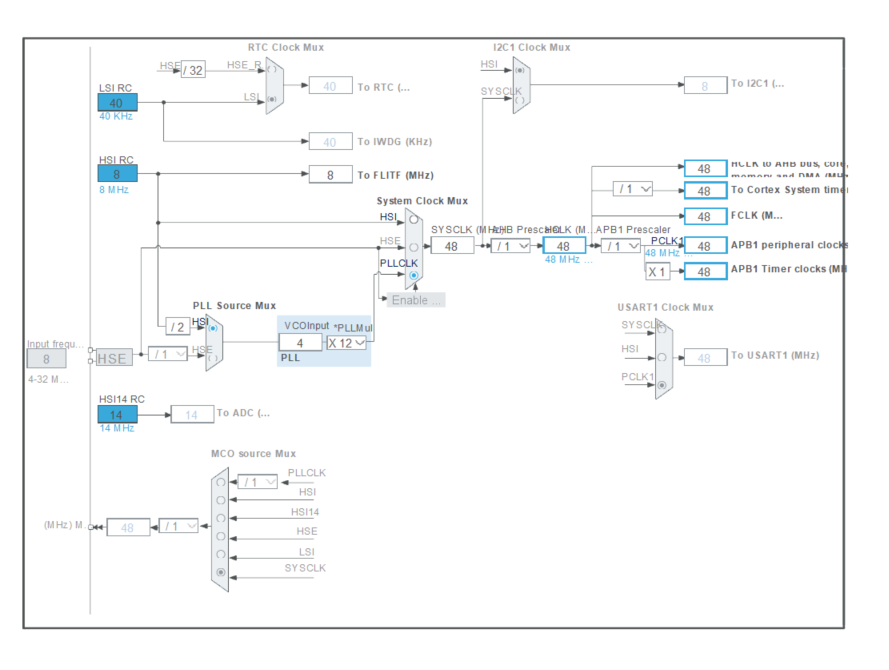Open PLLCLK /1 divider dropdown in MCO

258,482
